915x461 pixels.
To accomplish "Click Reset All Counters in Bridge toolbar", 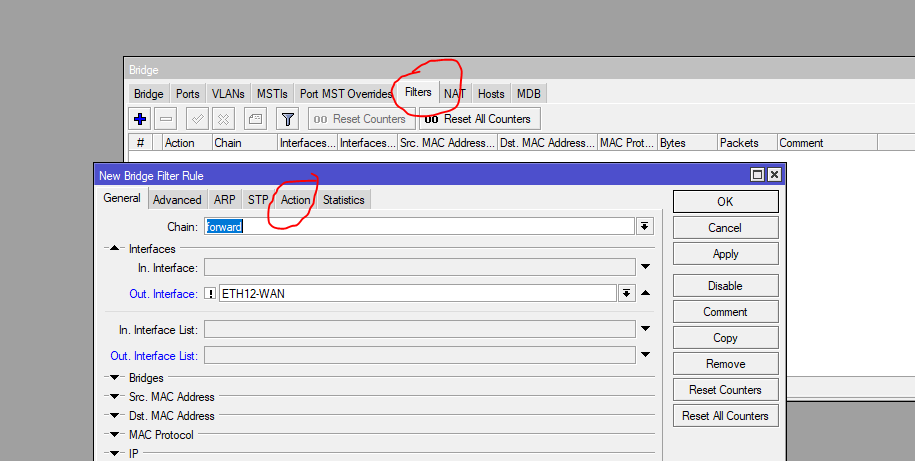I will 480,119.
